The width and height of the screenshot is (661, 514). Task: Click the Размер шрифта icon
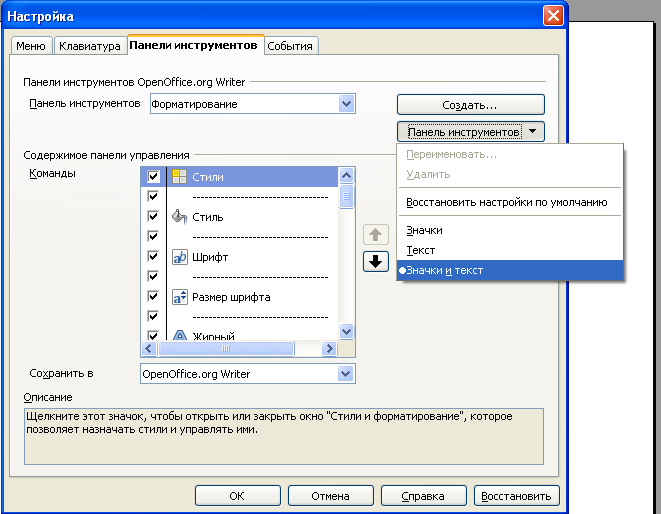180,297
